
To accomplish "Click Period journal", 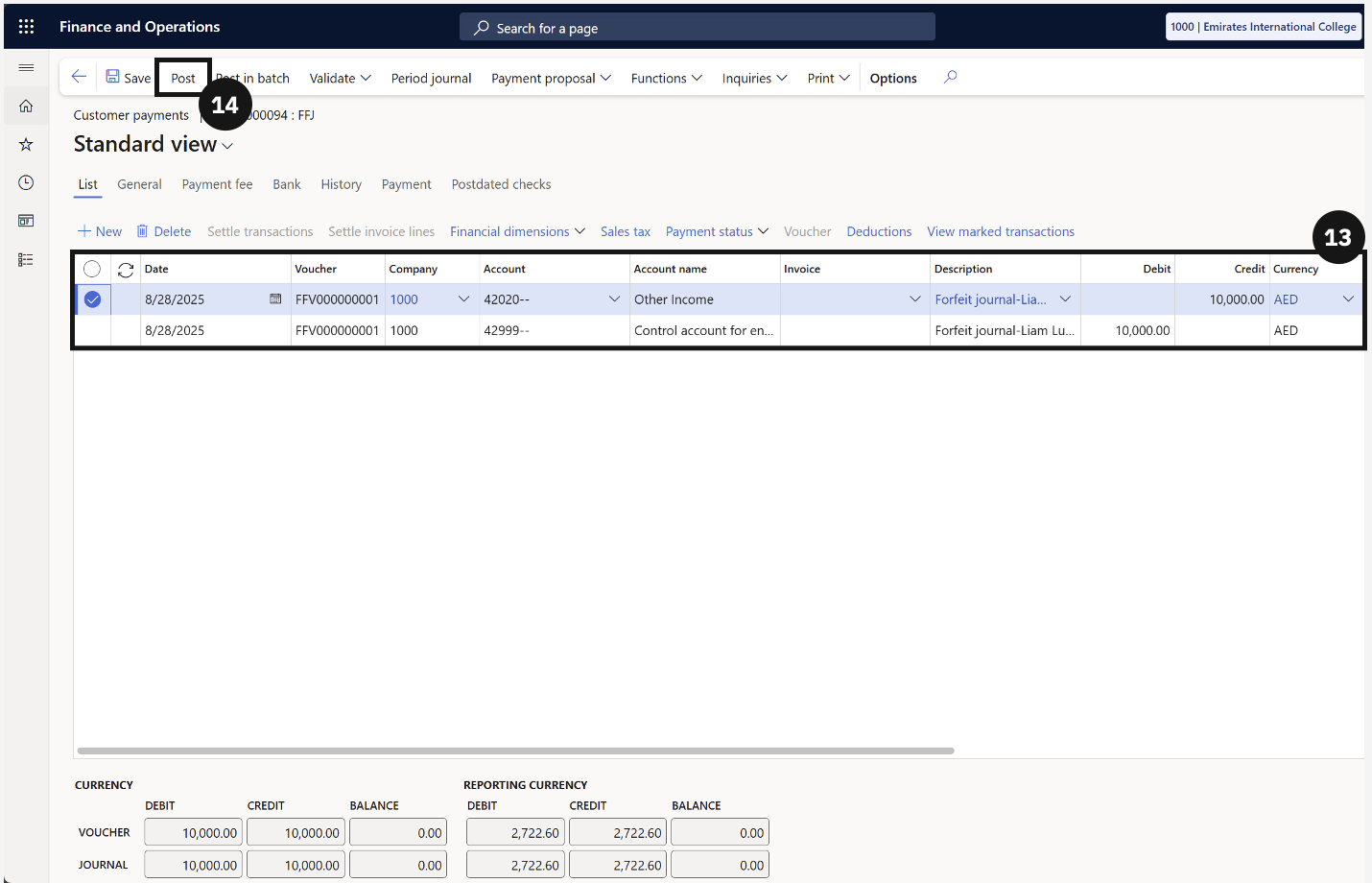I will coord(431,78).
